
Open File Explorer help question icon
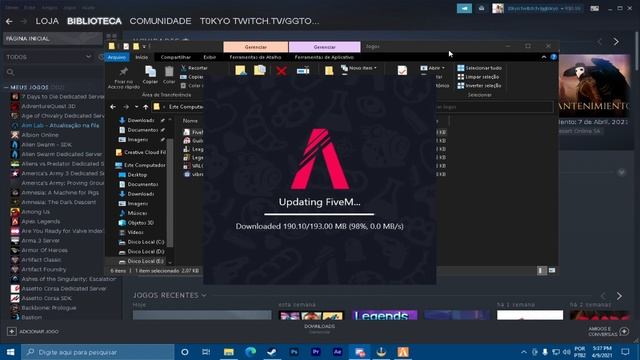(x=553, y=57)
